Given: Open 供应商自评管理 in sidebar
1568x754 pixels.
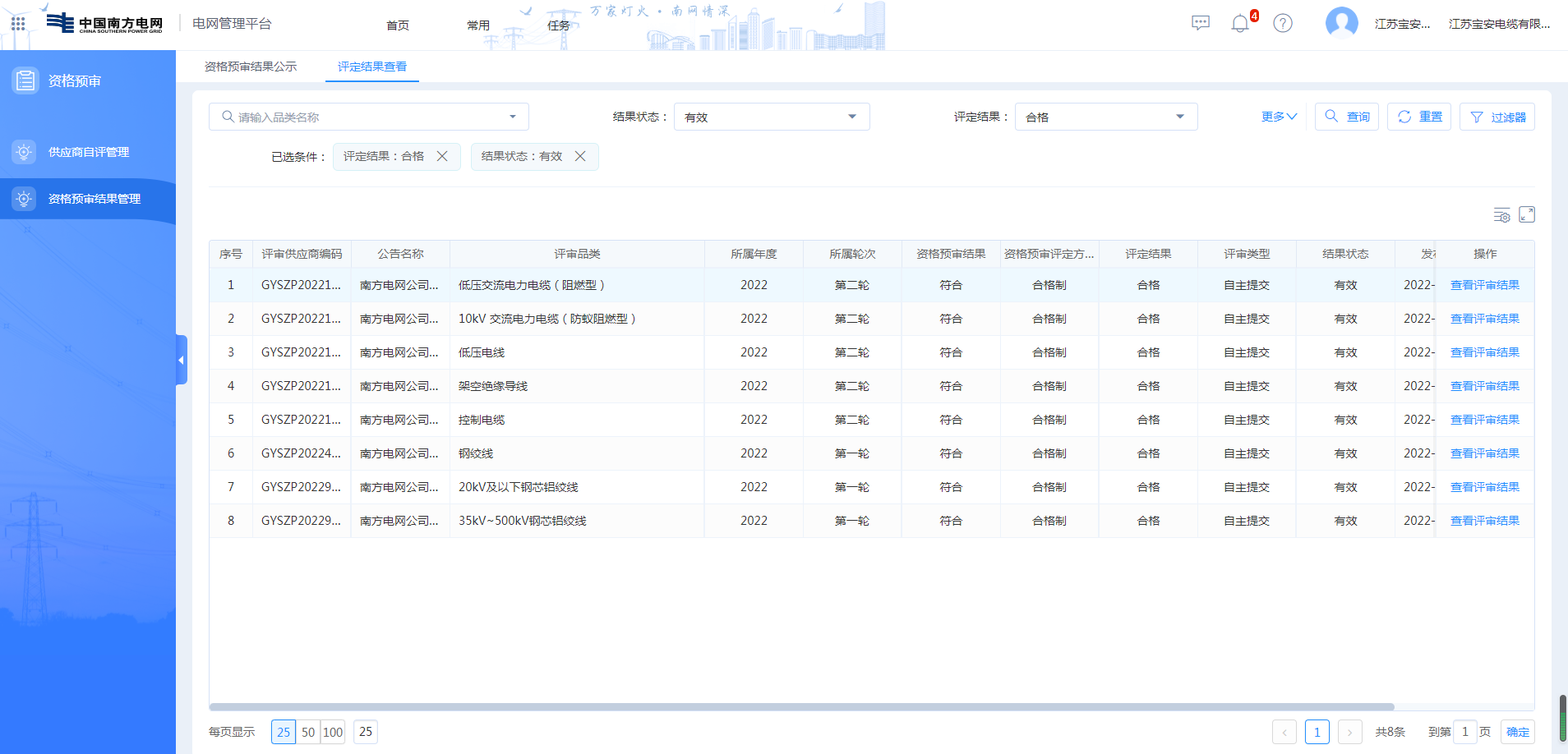Looking at the screenshot, I should (x=89, y=152).
